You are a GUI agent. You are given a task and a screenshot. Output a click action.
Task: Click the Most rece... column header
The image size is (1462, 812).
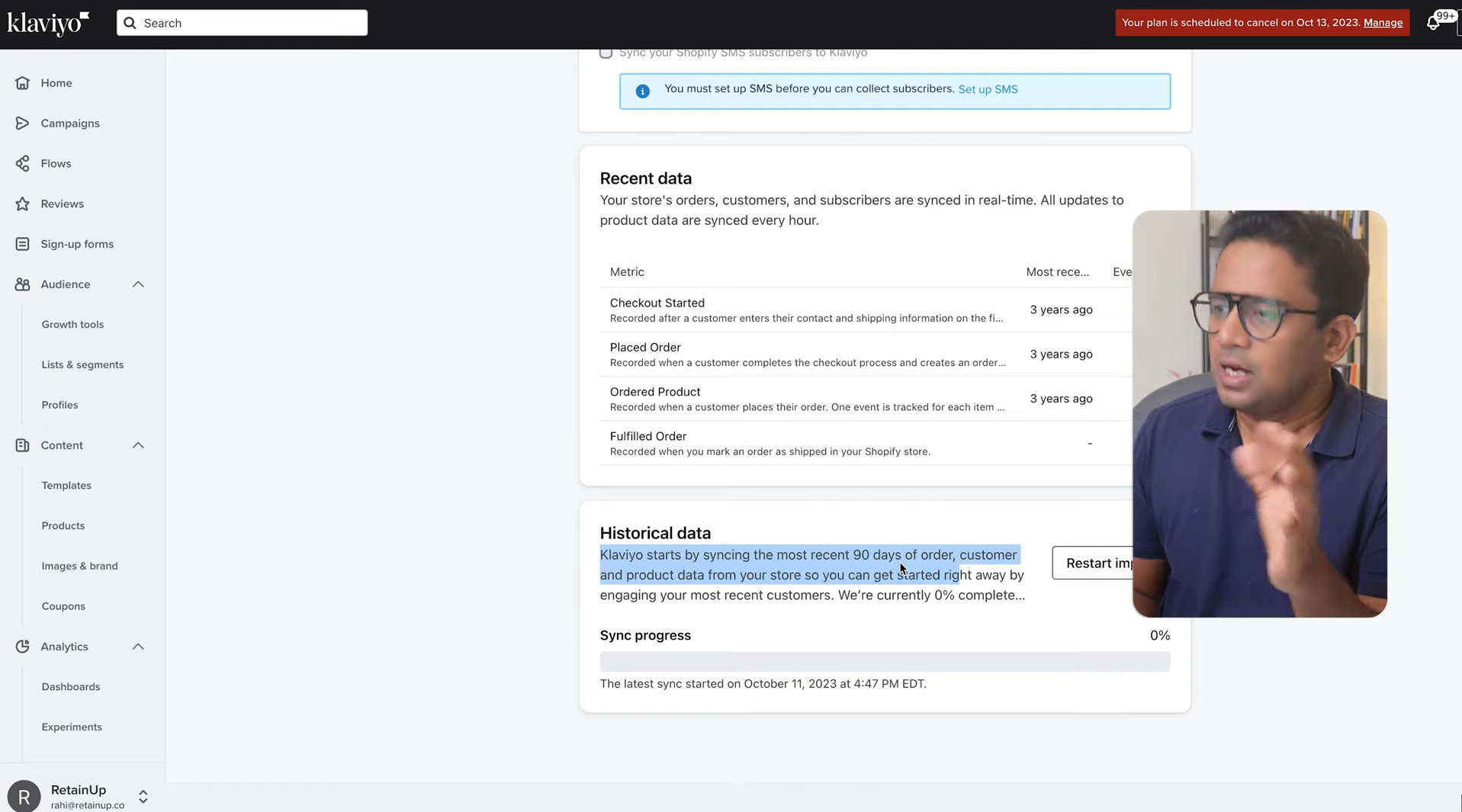(1058, 271)
